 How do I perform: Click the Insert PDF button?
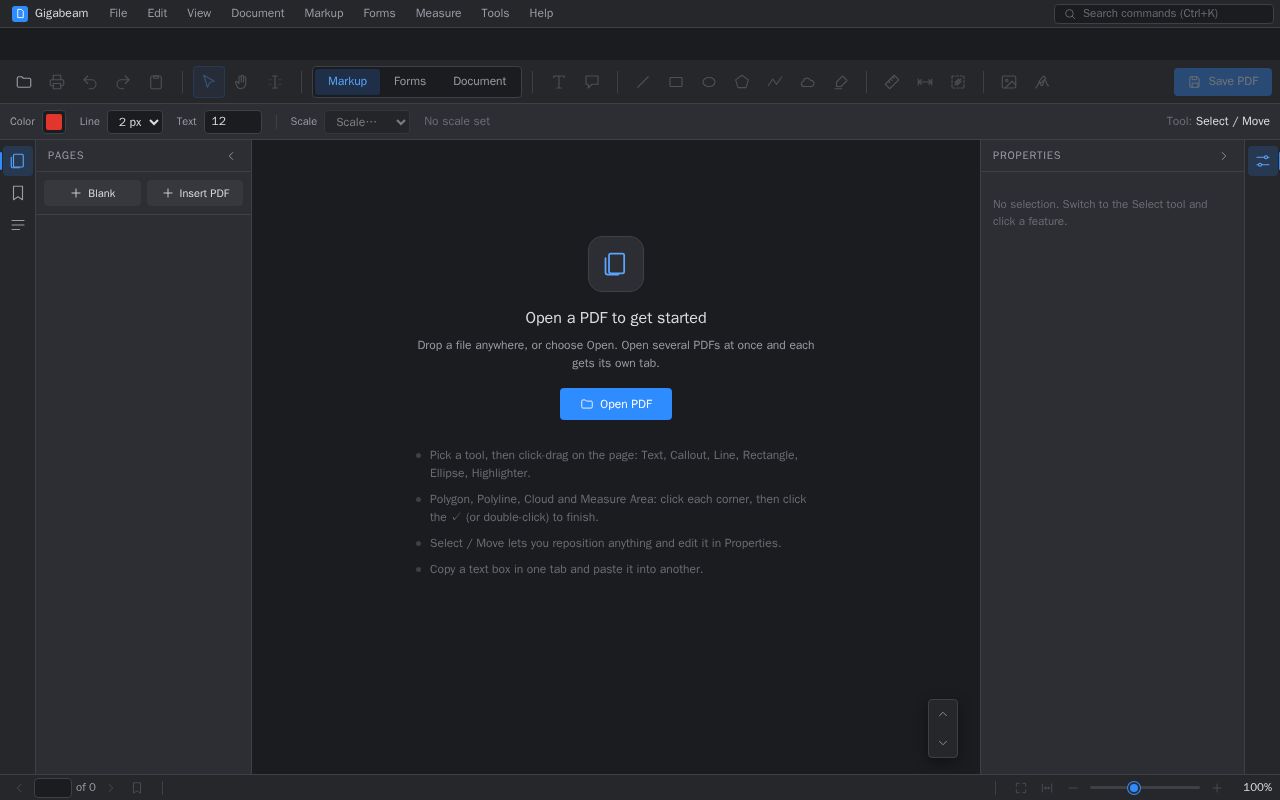[x=195, y=193]
